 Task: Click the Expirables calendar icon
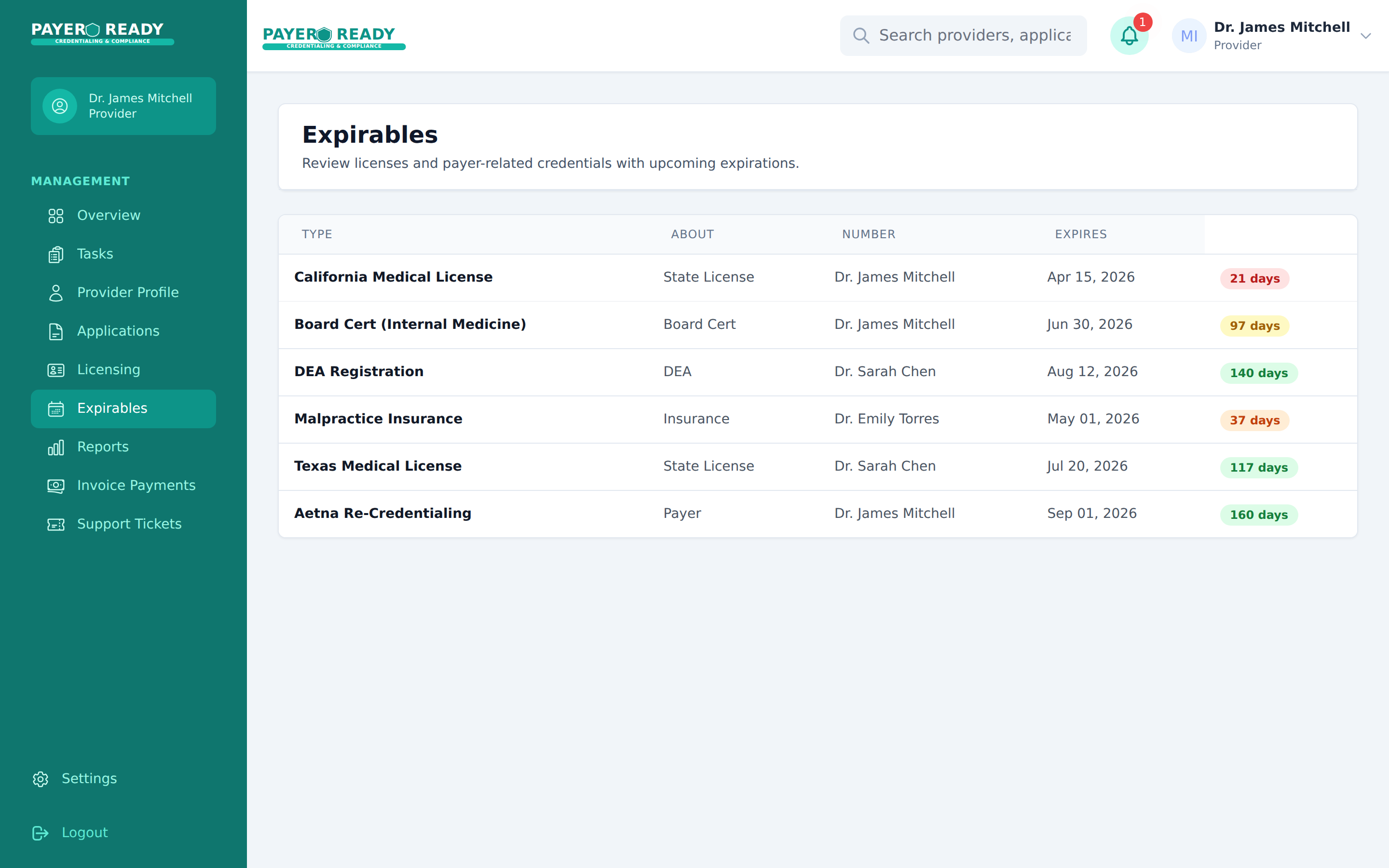coord(55,409)
